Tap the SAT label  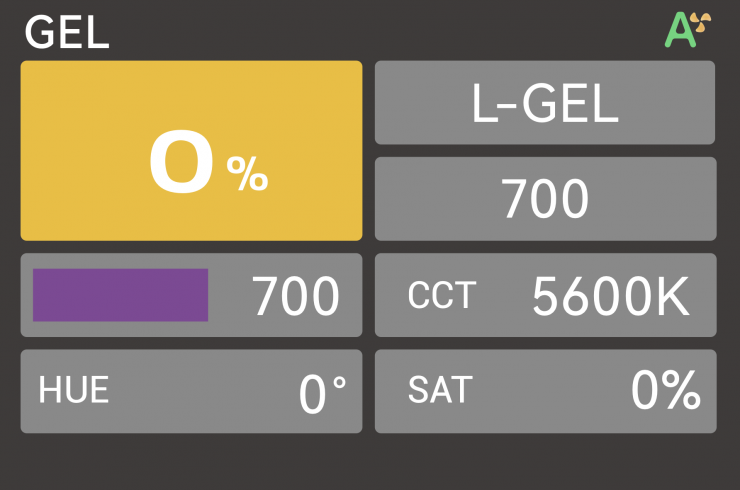(x=440, y=392)
